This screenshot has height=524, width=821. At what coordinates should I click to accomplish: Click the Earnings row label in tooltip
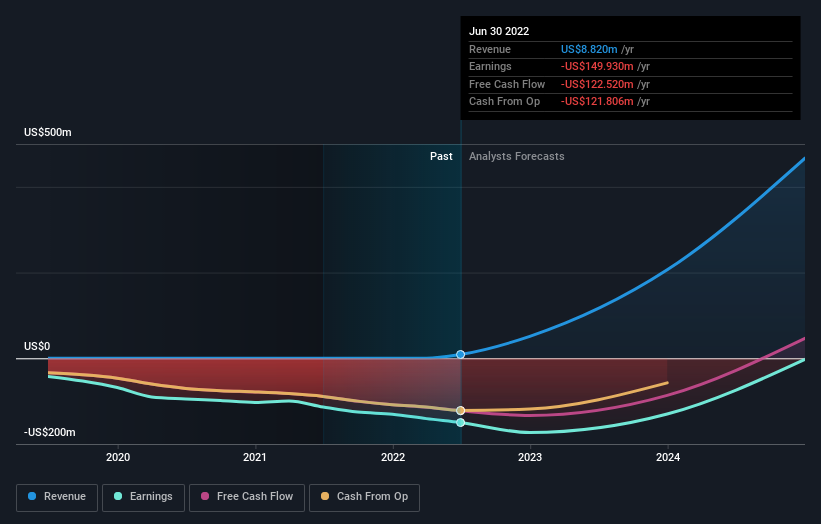(x=490, y=66)
